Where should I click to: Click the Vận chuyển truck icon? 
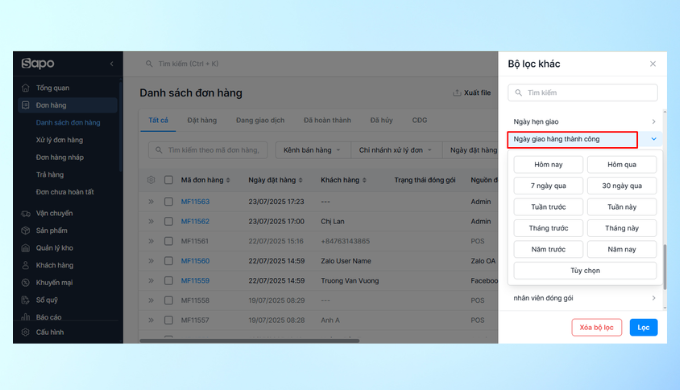click(26, 213)
